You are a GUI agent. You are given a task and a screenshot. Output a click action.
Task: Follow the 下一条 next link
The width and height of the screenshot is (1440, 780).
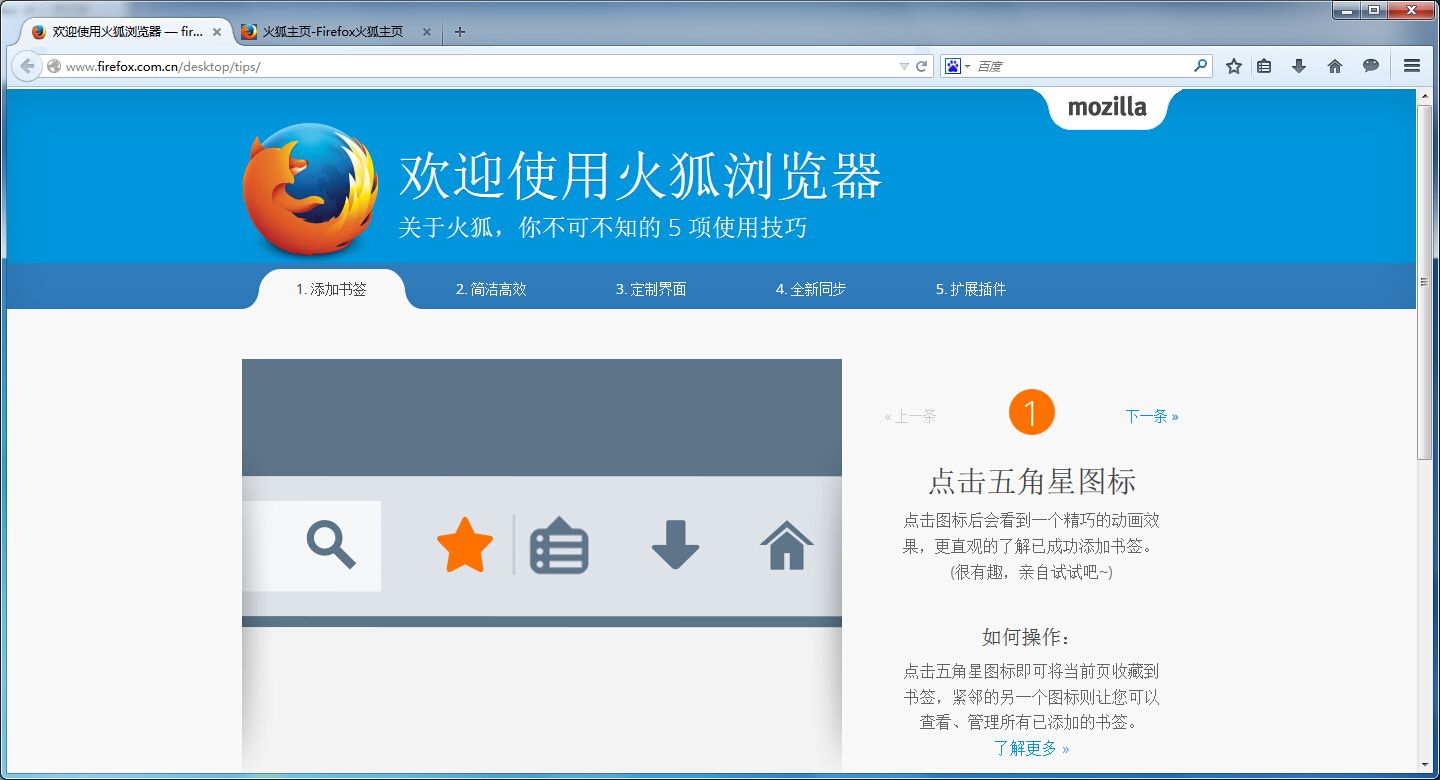click(1152, 416)
